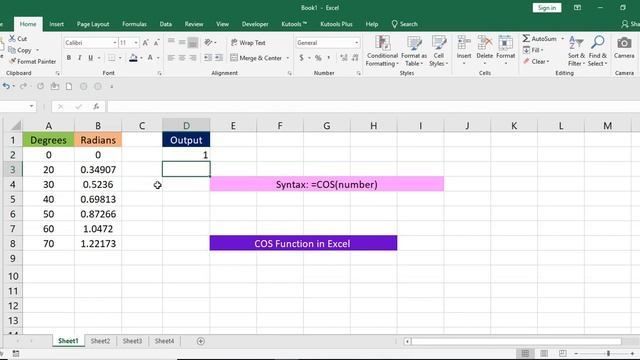The width and height of the screenshot is (640, 360).
Task: Activate the Format Painter brush
Action: [13, 61]
